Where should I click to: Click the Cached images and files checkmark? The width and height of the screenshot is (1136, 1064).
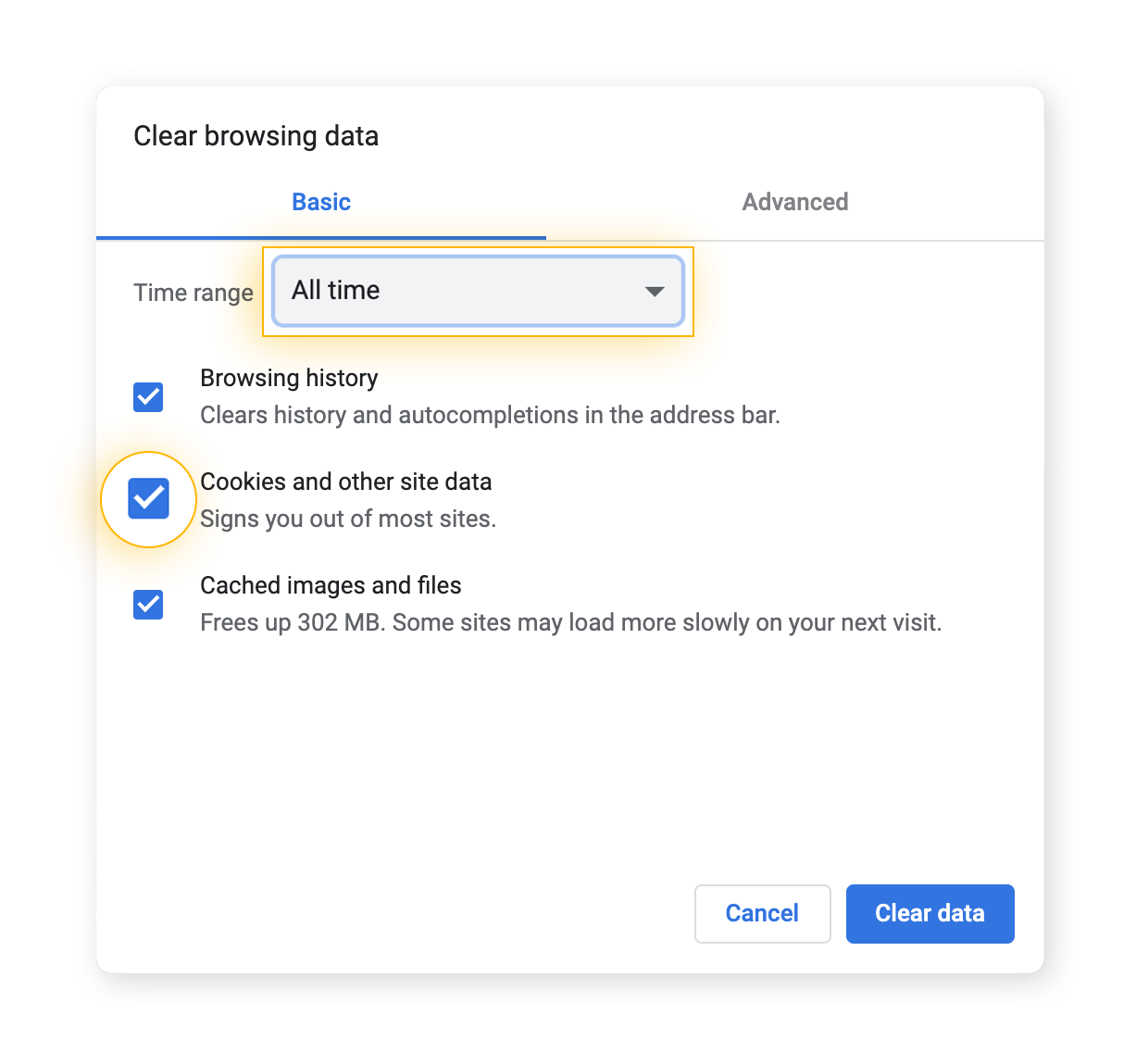coord(147,605)
